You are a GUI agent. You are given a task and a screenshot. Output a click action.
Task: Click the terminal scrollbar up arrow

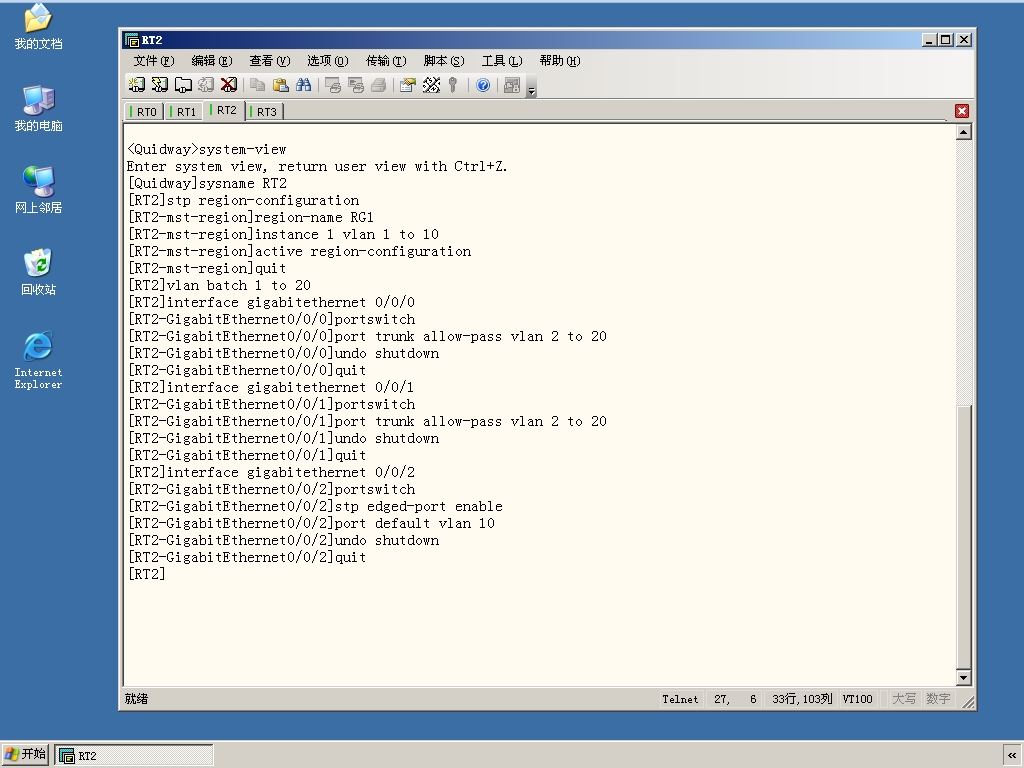tap(963, 133)
